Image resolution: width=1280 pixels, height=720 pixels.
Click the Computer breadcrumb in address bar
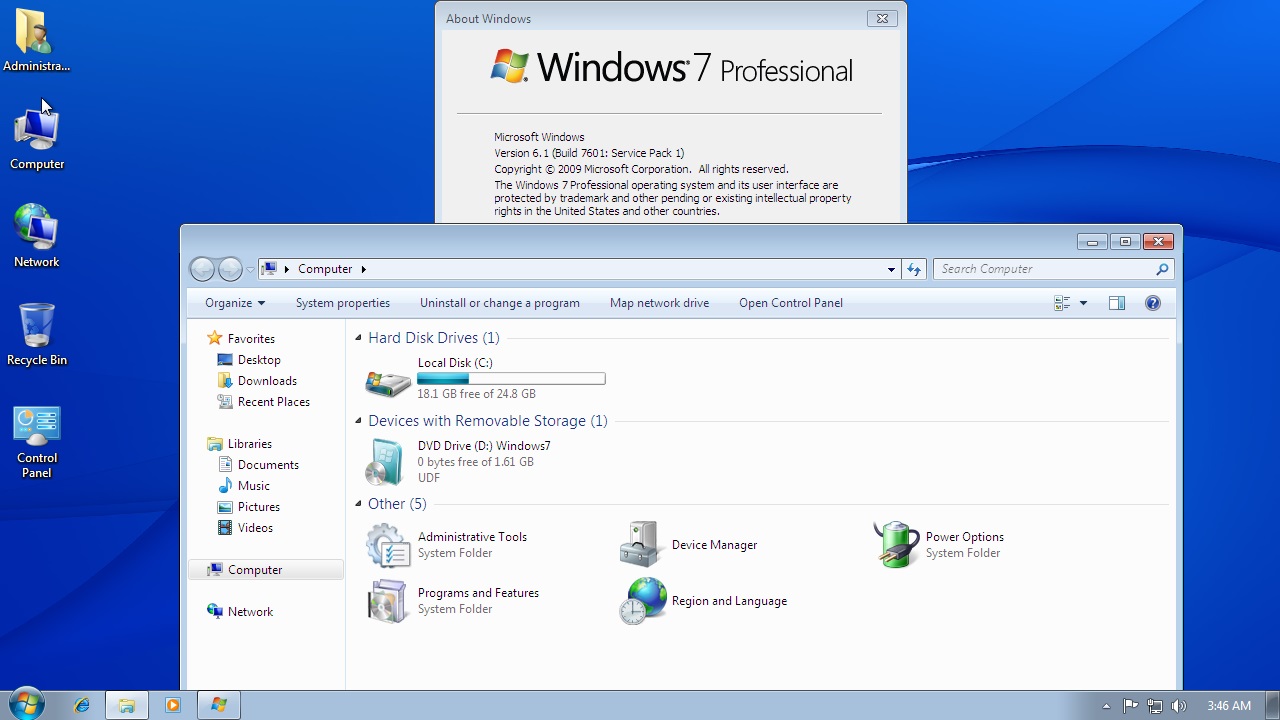[325, 269]
